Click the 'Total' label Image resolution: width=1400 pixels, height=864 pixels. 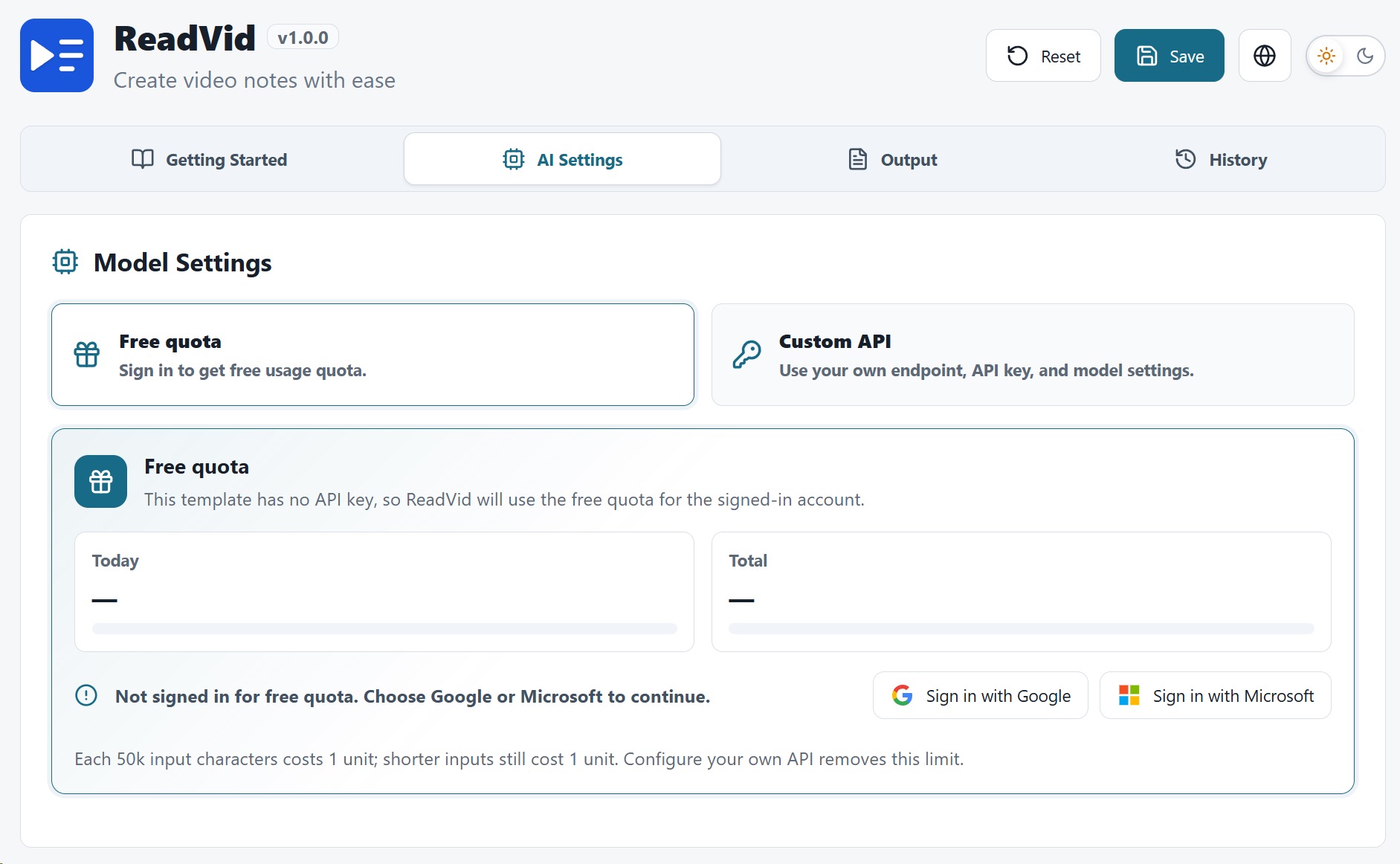coord(748,561)
